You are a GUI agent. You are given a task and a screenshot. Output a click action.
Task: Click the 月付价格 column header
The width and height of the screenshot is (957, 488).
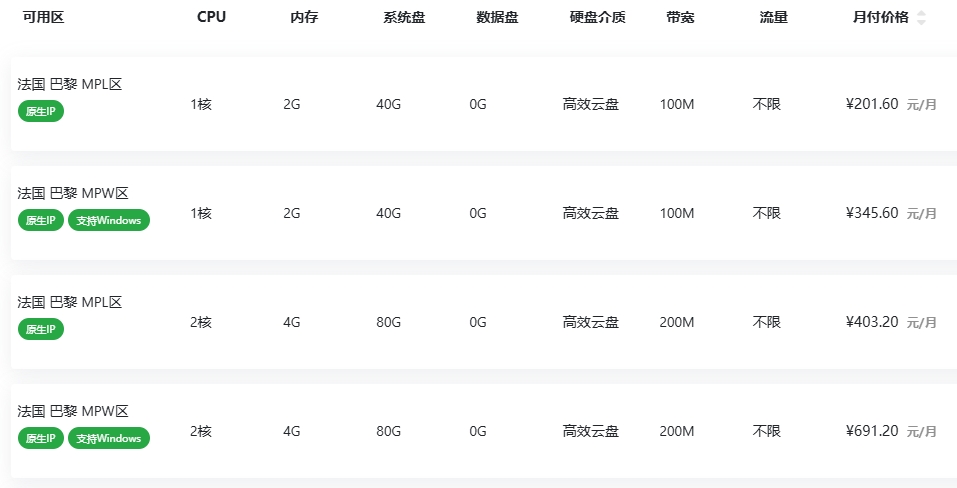point(880,17)
